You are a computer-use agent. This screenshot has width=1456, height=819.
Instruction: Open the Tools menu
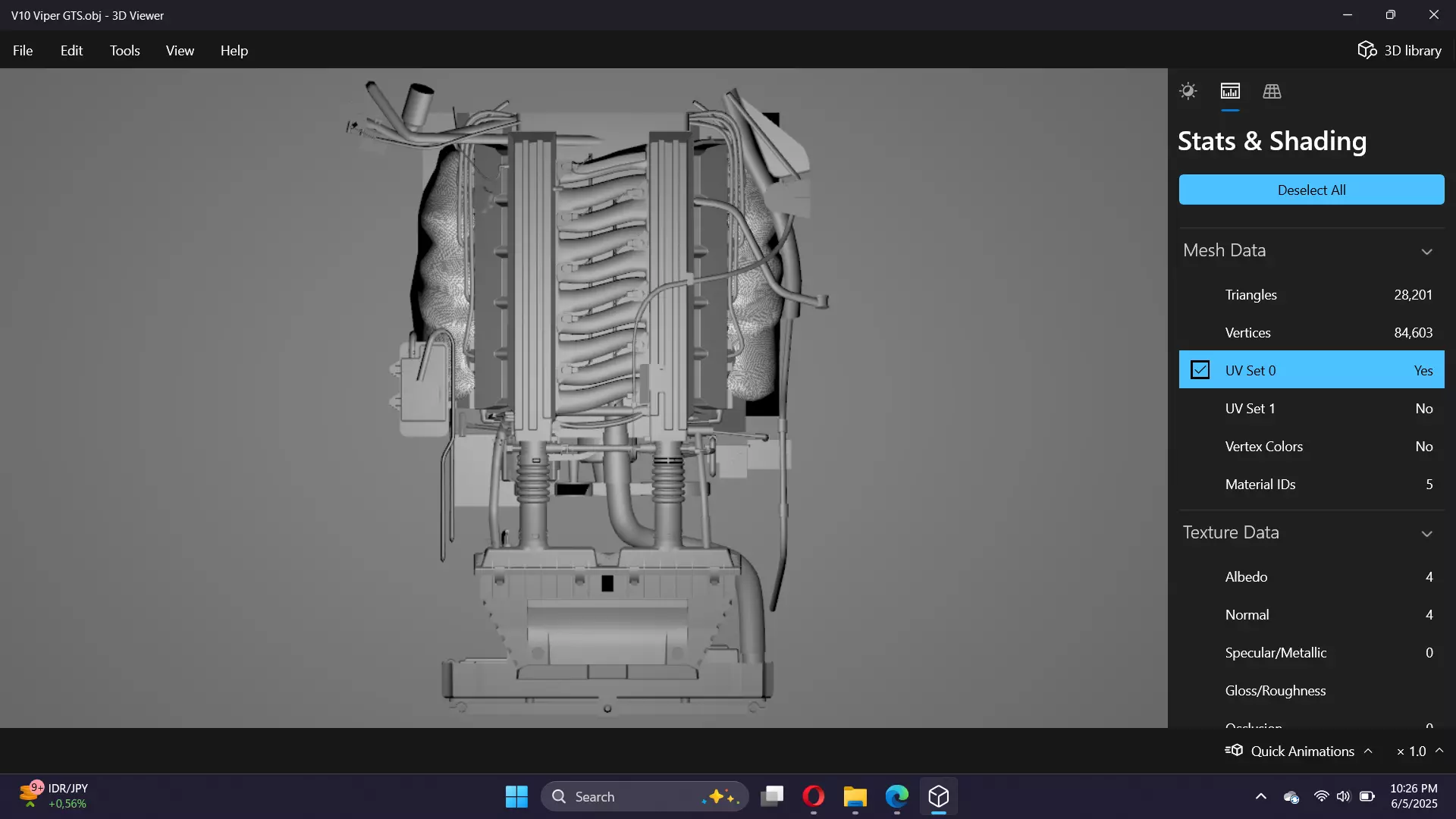click(124, 50)
